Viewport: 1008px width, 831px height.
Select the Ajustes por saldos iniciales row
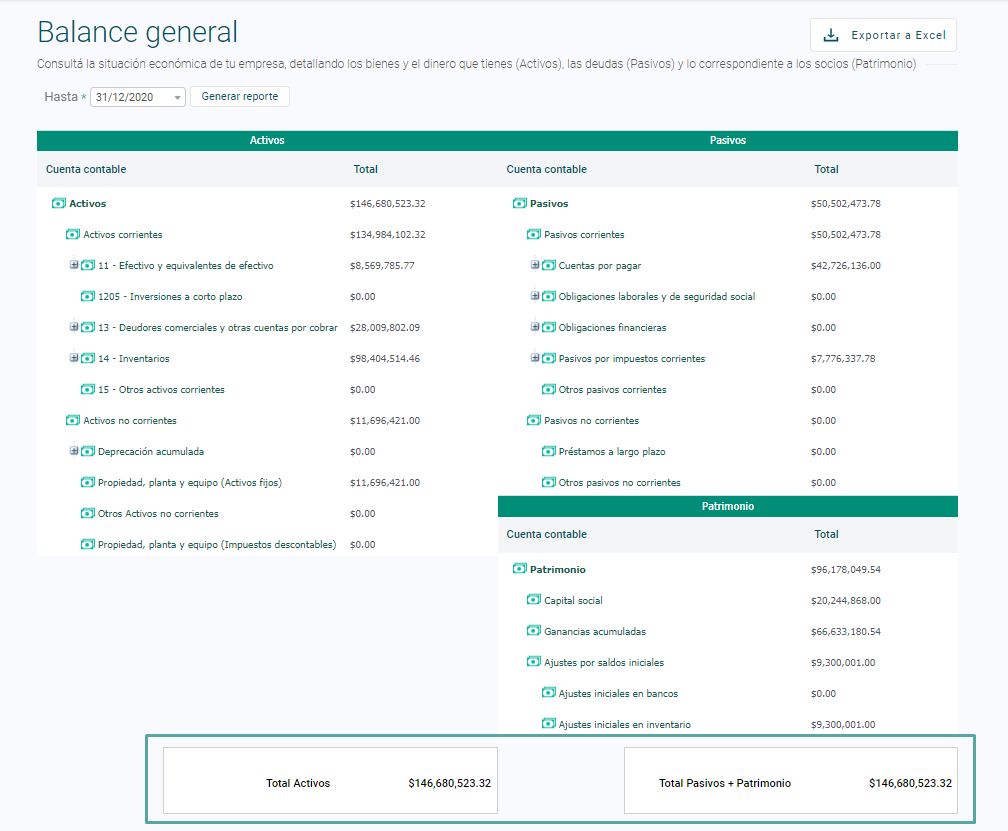[728, 663]
